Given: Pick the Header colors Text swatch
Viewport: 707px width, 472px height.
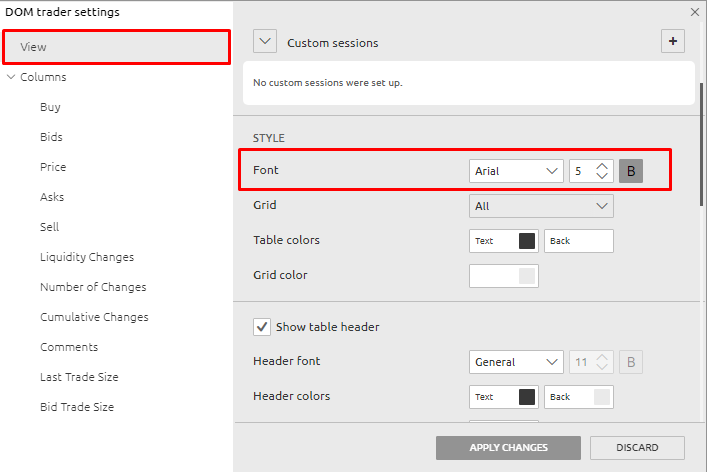Looking at the screenshot, I should [x=526, y=397].
